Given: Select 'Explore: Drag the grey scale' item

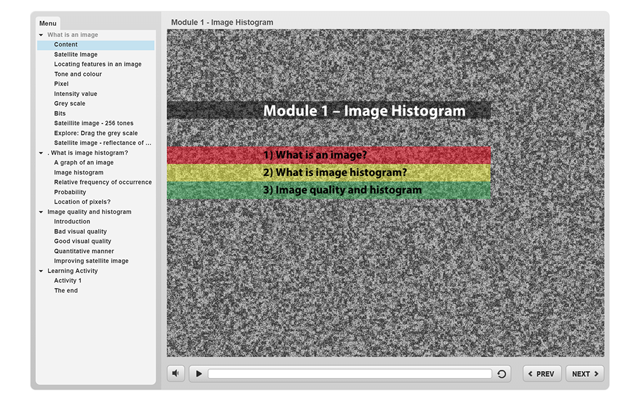Looking at the screenshot, I should [x=96, y=133].
